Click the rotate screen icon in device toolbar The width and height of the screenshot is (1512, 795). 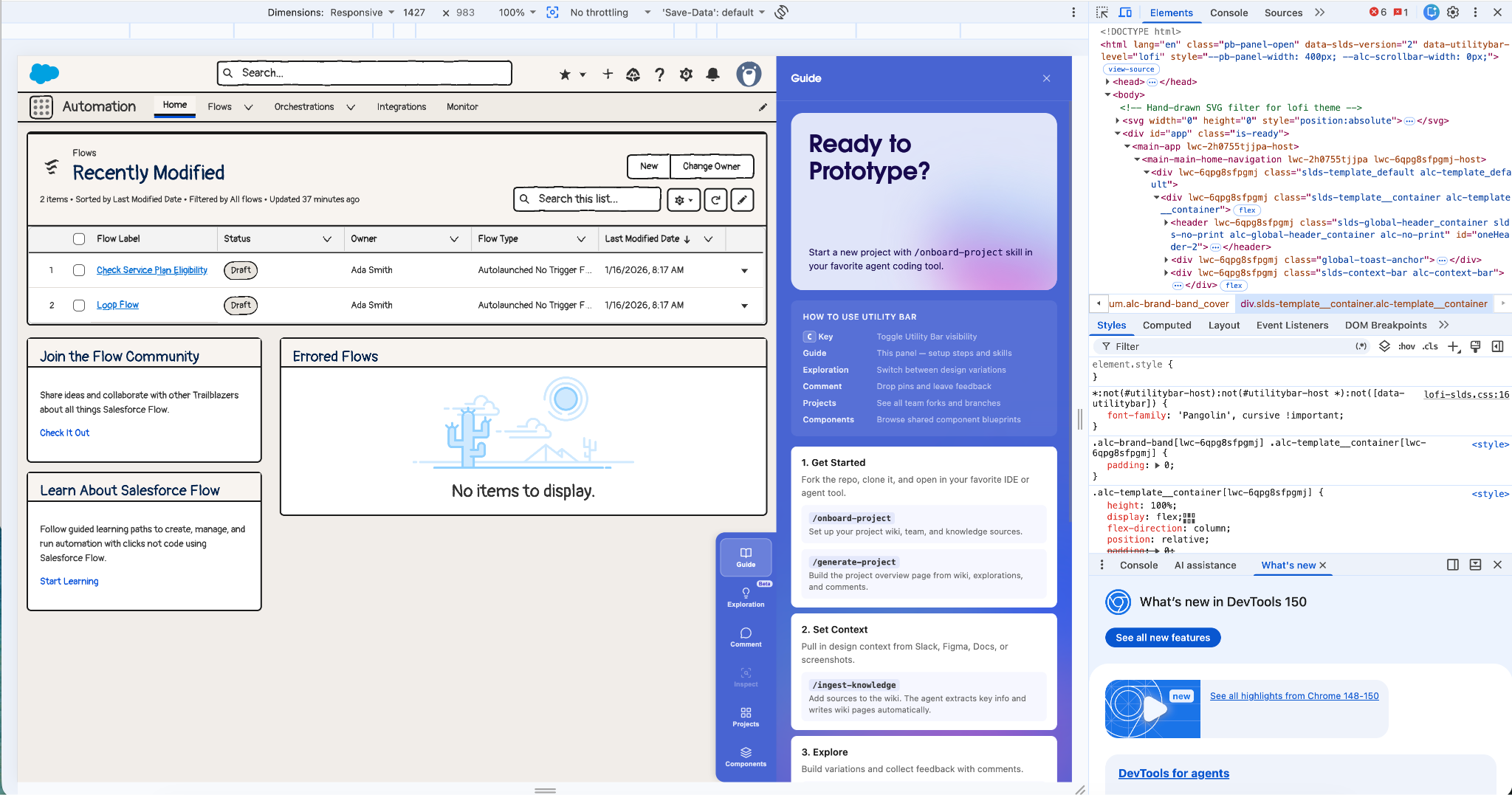pos(782,13)
